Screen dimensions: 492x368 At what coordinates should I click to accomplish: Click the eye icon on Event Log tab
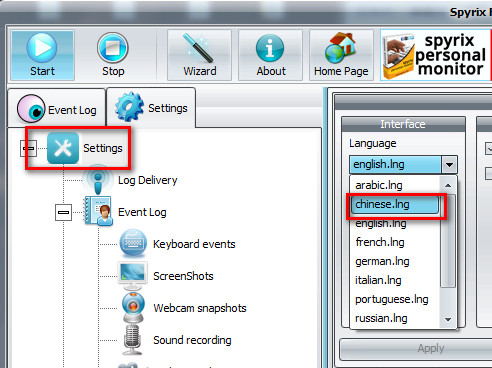[31, 109]
